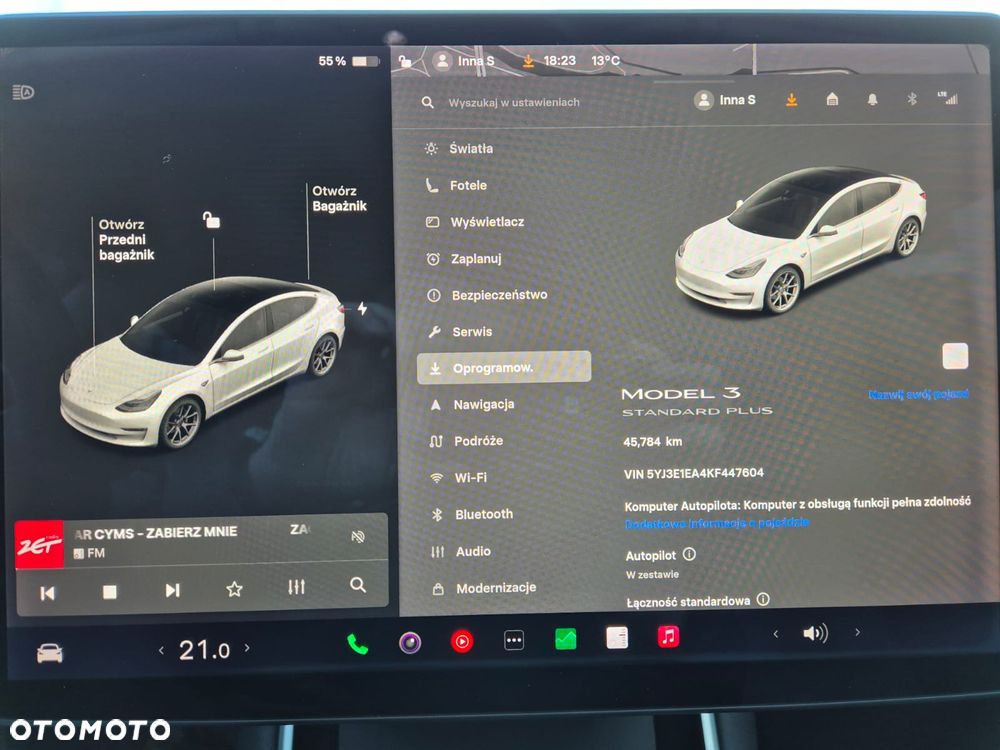The width and height of the screenshot is (1000, 750).
Task: Open the Światła settings menu
Action: point(459,149)
